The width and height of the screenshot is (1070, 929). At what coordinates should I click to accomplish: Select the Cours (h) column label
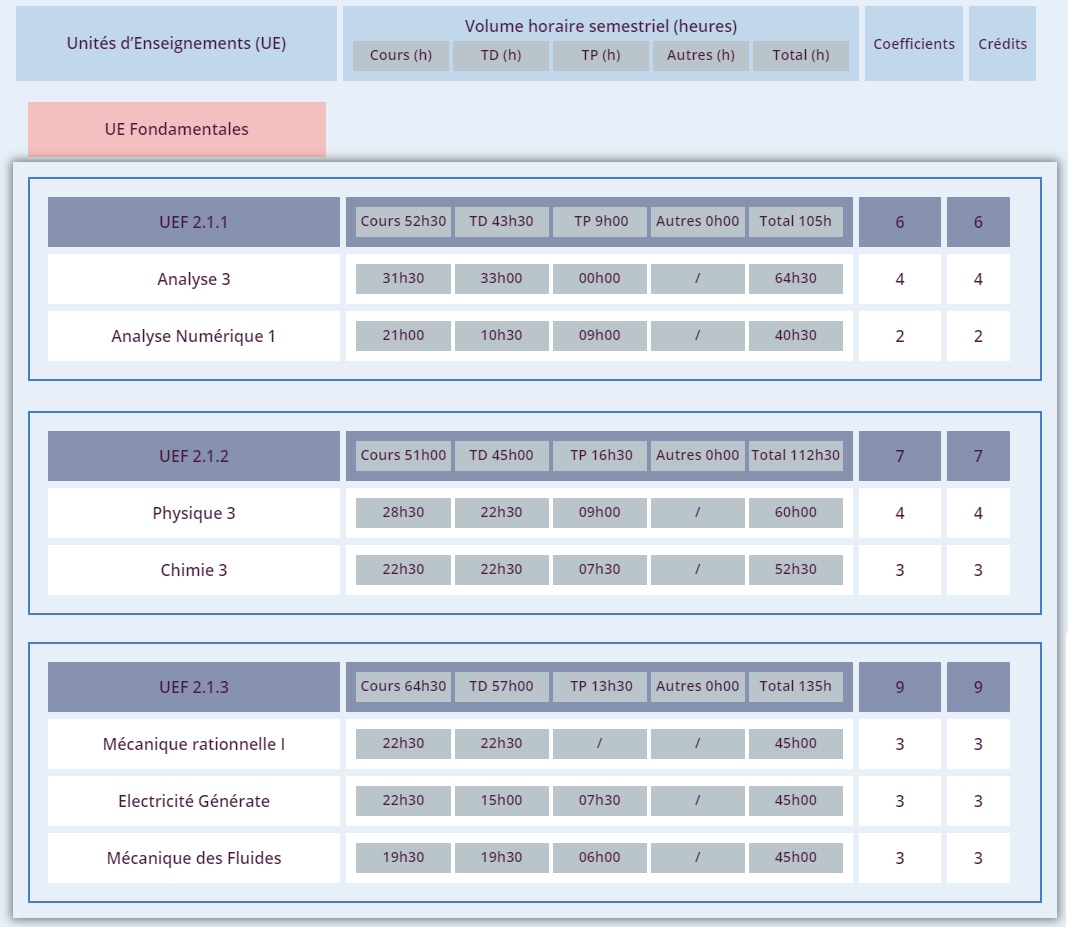[401, 55]
